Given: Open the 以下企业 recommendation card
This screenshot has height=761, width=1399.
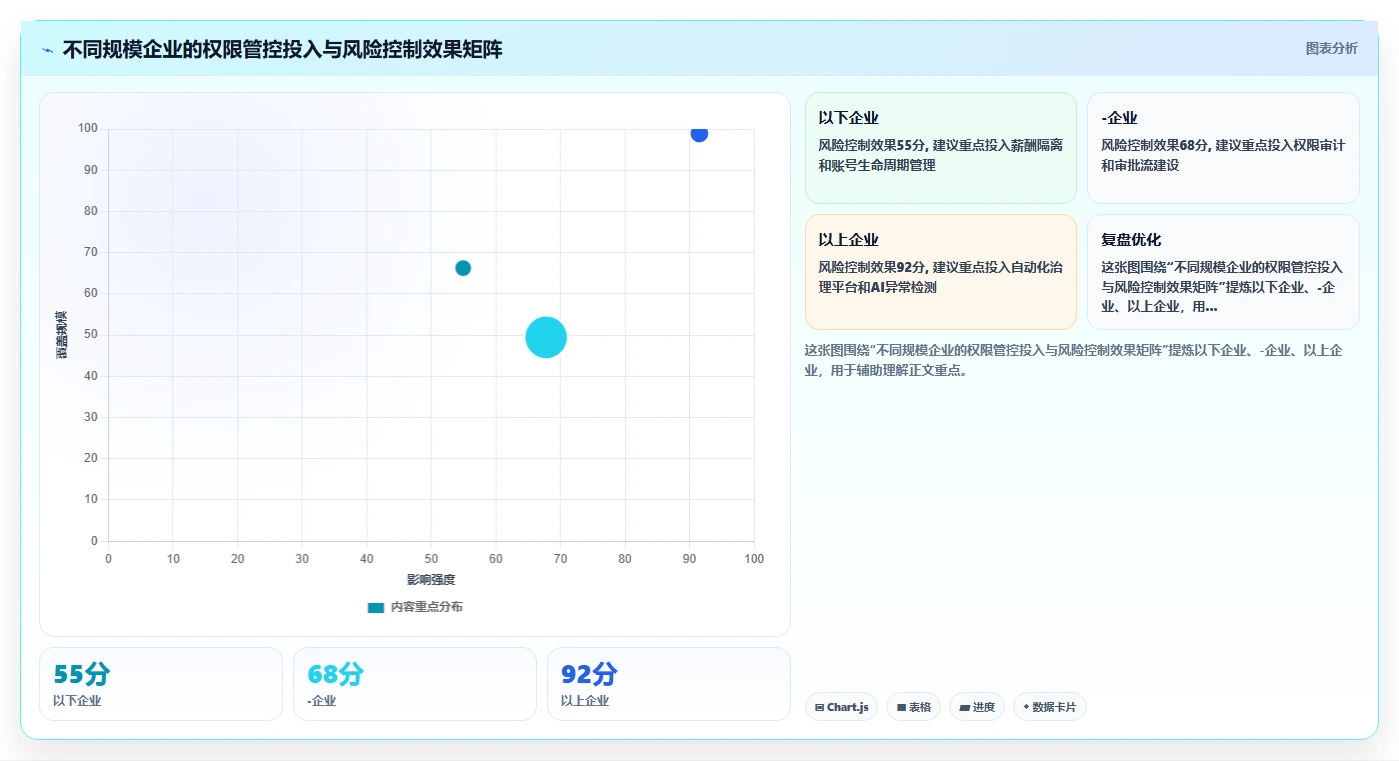Looking at the screenshot, I should pos(941,148).
